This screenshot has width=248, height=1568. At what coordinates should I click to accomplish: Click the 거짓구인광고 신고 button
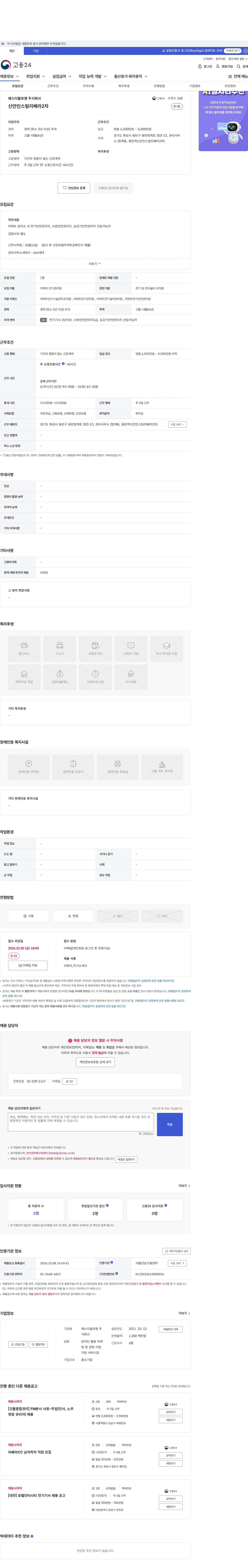pyautogui.click(x=176, y=1251)
